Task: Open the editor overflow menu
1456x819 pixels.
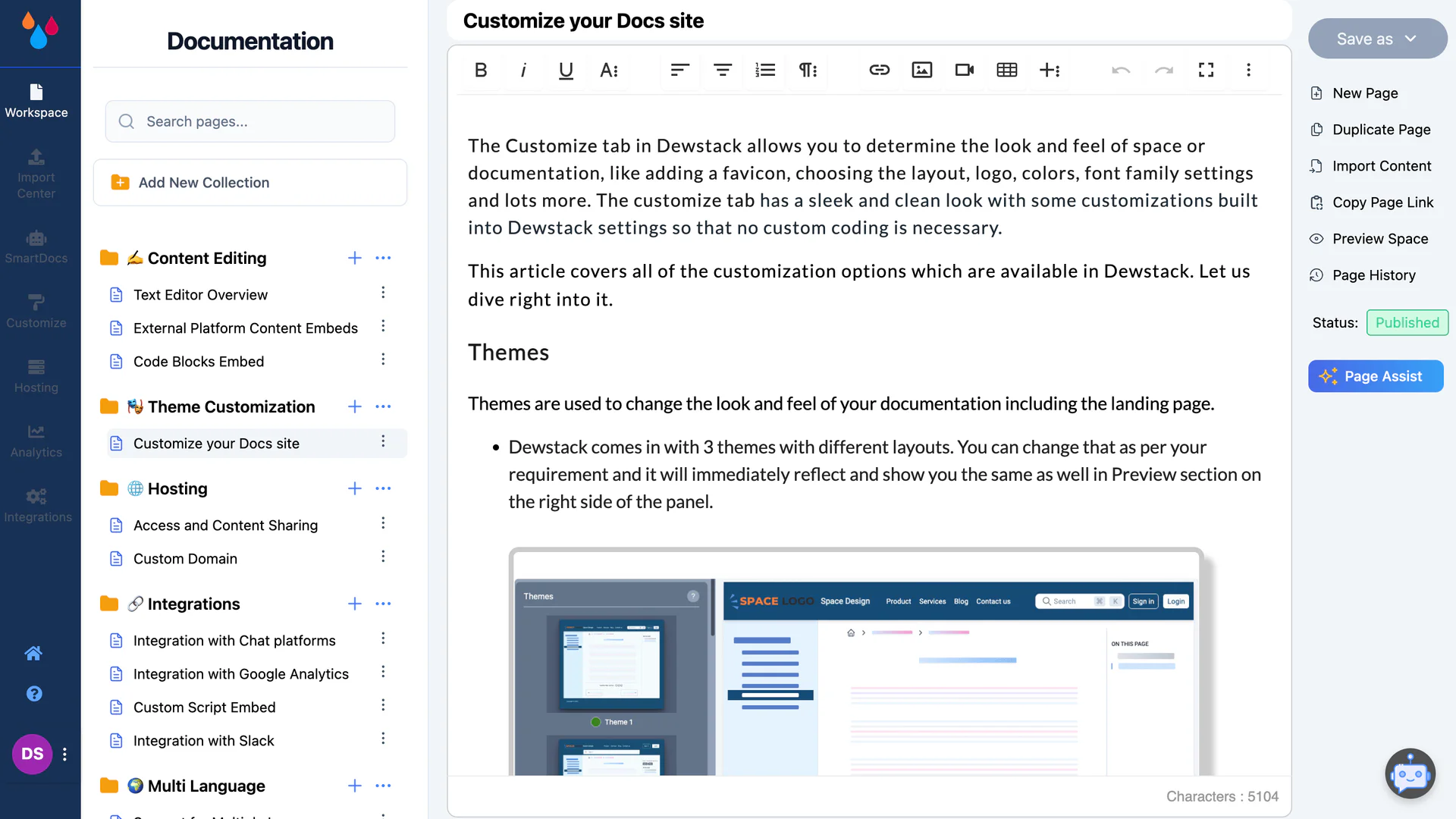Action: click(x=1249, y=70)
